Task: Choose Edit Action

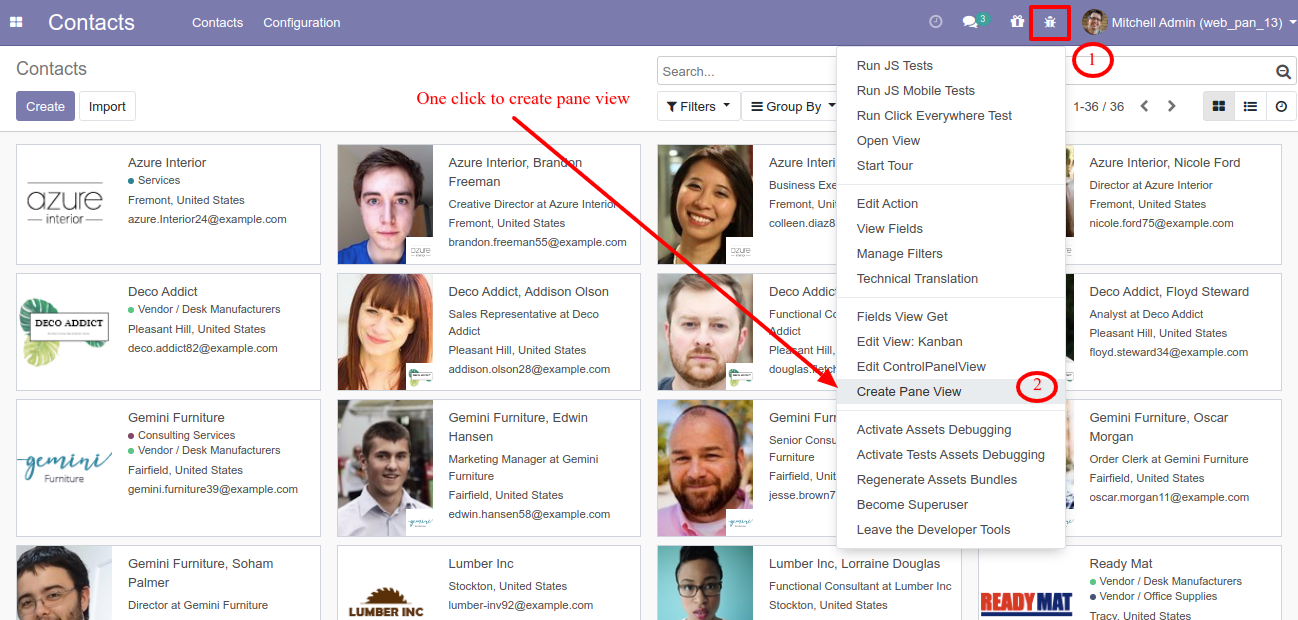Action: [887, 204]
